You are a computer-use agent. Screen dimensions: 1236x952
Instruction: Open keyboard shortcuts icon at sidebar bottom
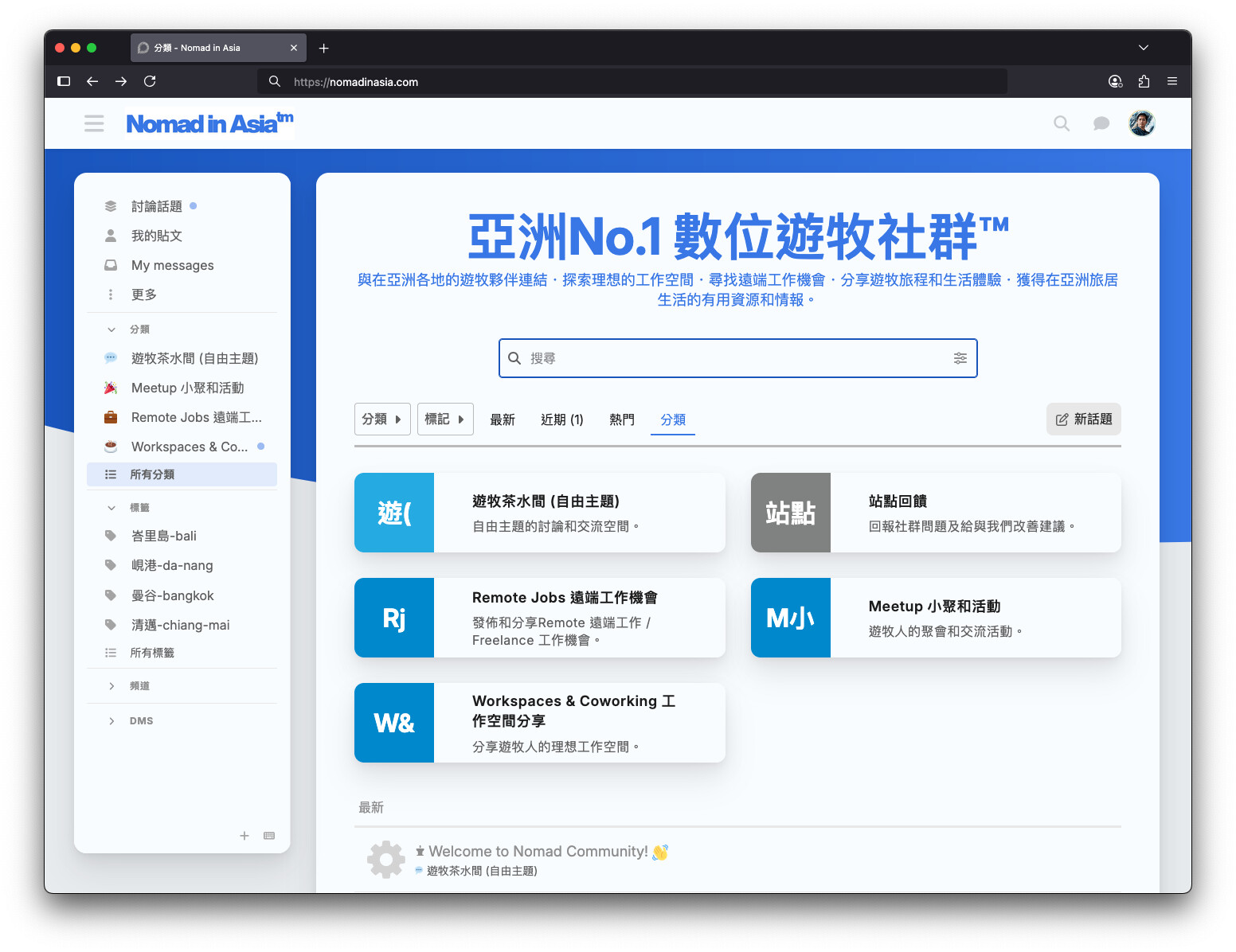[269, 835]
